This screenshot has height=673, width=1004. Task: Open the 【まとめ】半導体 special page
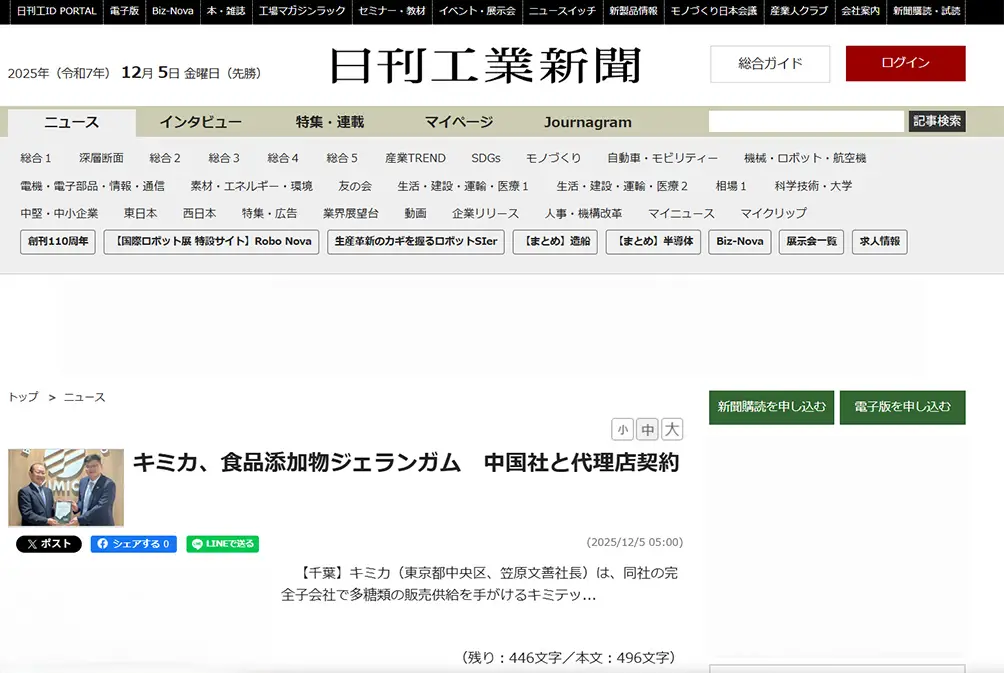pyautogui.click(x=655, y=242)
